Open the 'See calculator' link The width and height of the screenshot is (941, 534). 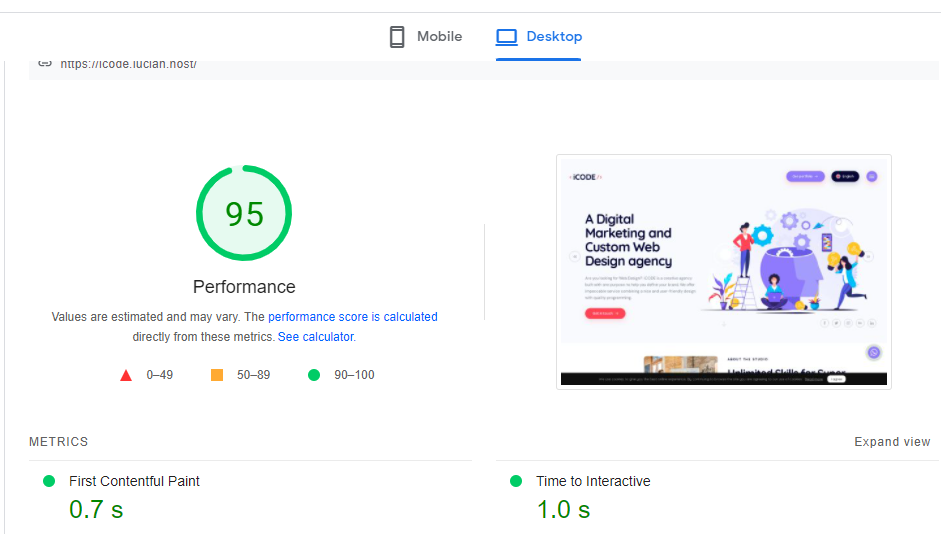pyautogui.click(x=315, y=337)
